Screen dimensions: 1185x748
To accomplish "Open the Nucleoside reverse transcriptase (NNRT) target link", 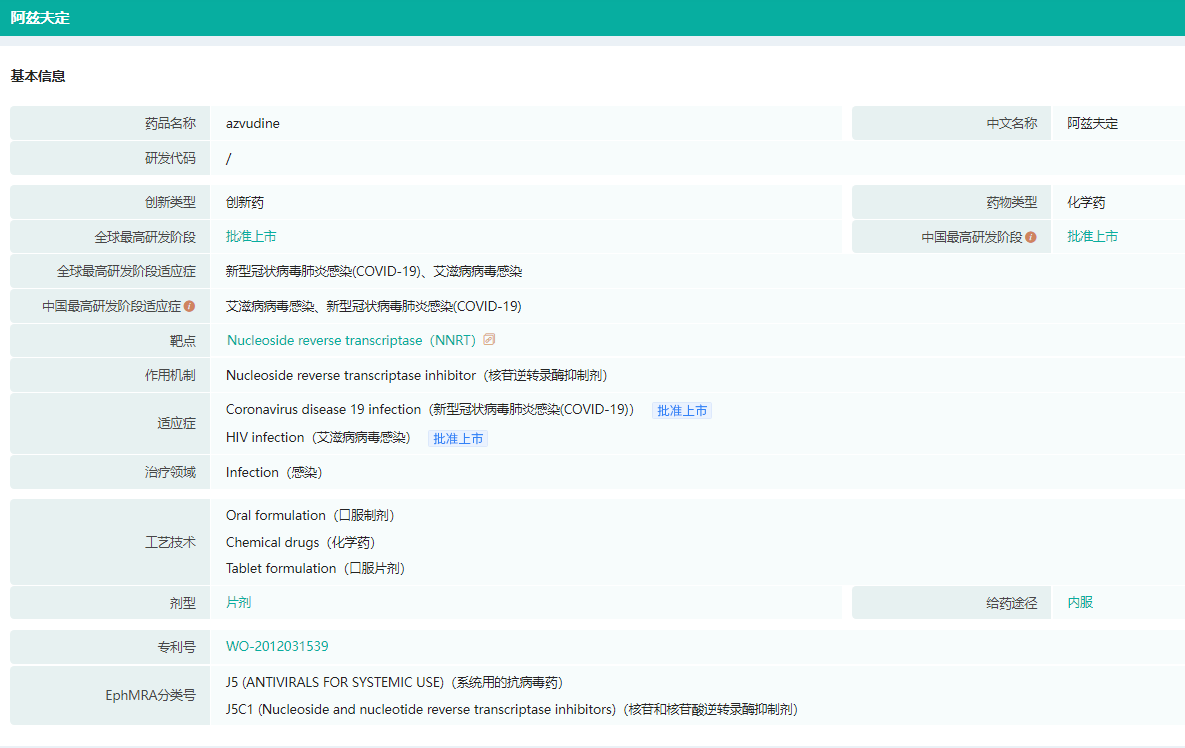I will point(351,340).
